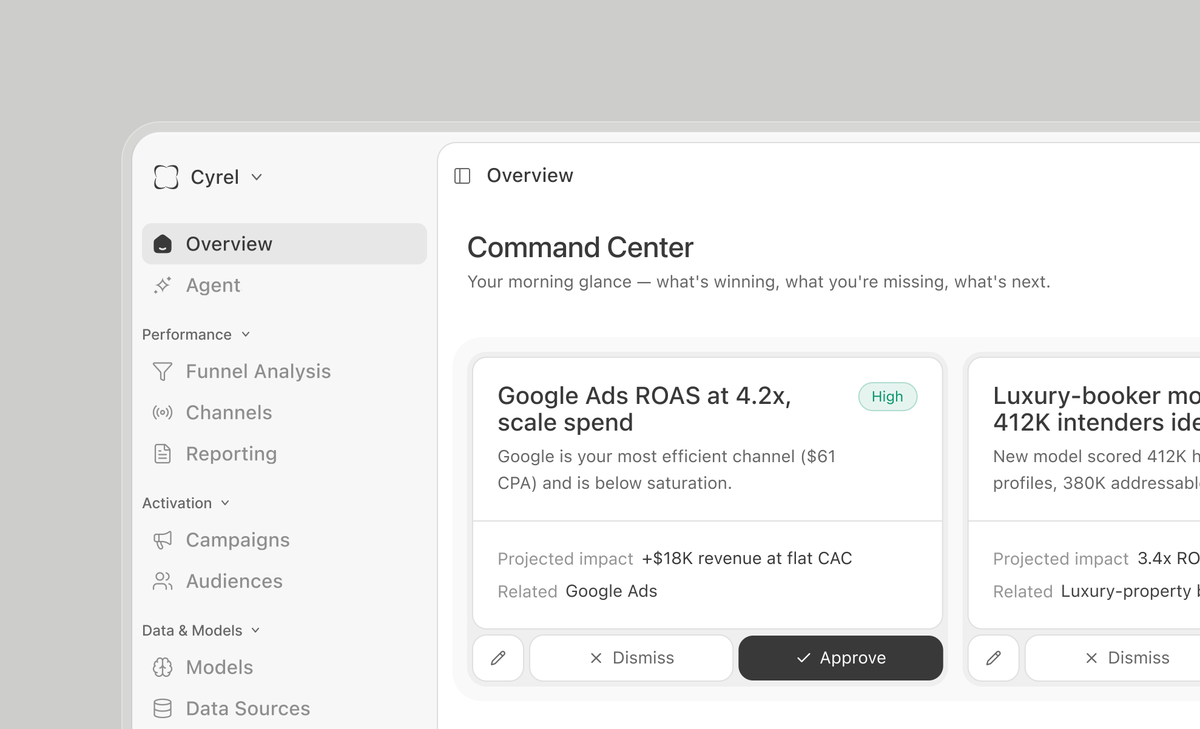Viewport: 1200px width, 729px height.
Task: Select Overview in the sidebar
Action: point(284,244)
